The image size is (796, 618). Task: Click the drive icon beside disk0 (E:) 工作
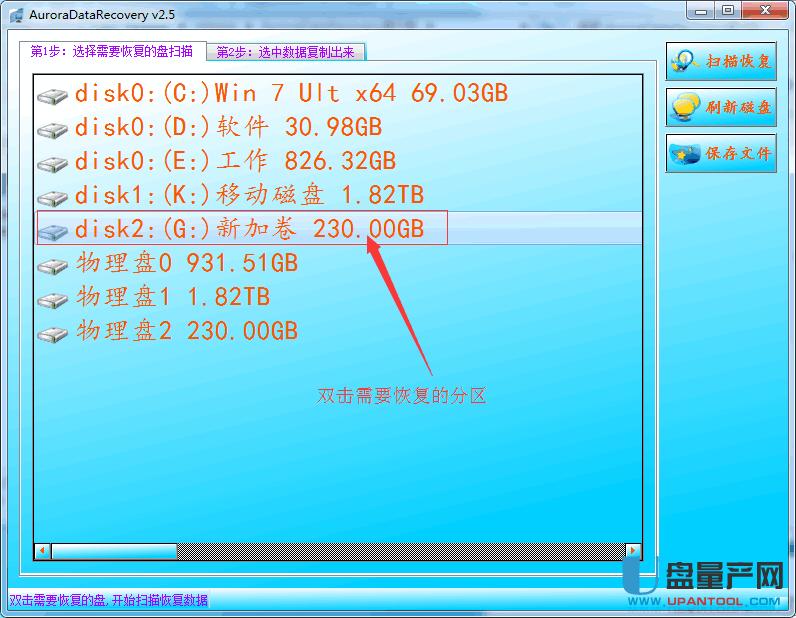53,164
